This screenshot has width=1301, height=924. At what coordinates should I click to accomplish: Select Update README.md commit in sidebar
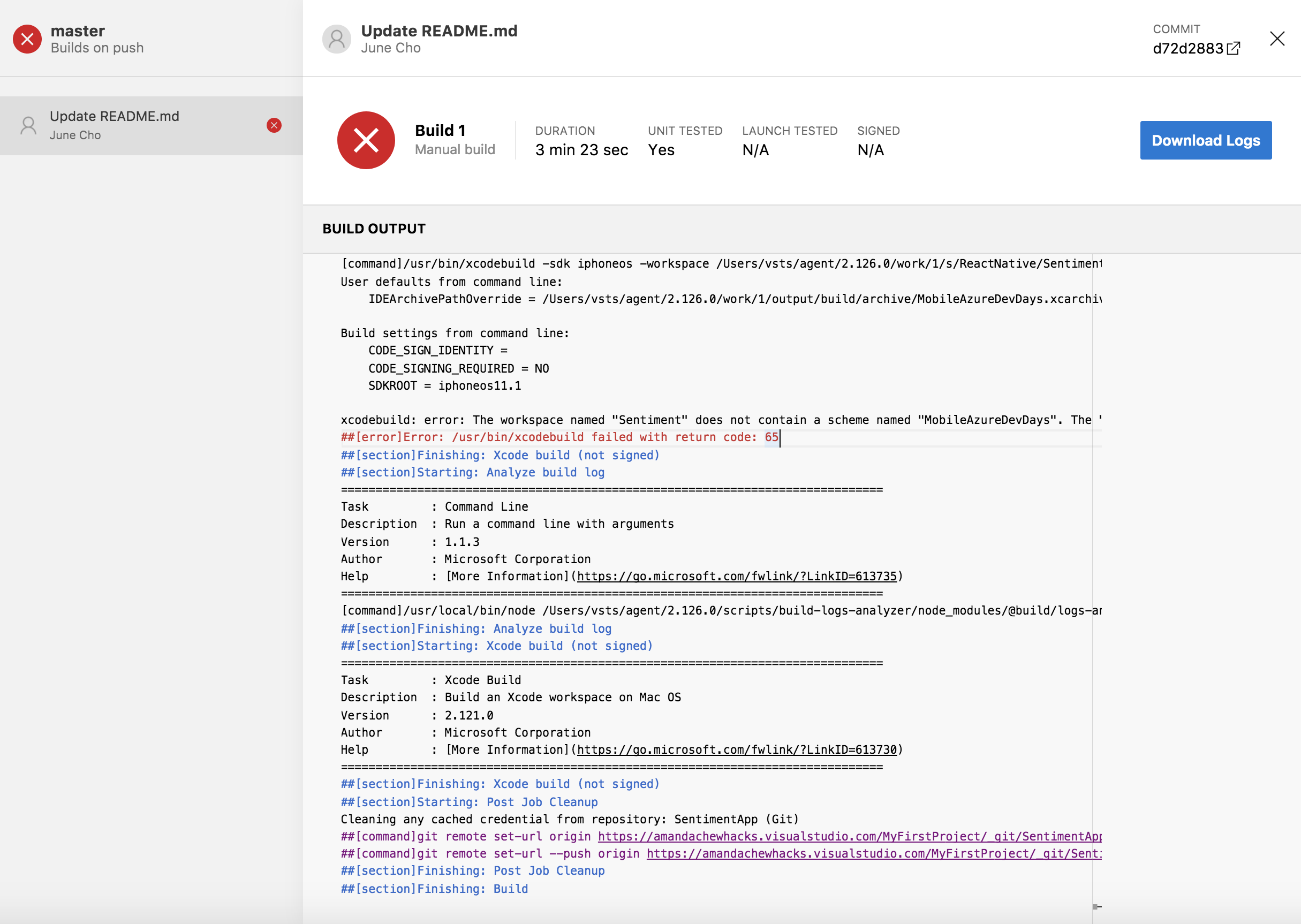pos(115,117)
